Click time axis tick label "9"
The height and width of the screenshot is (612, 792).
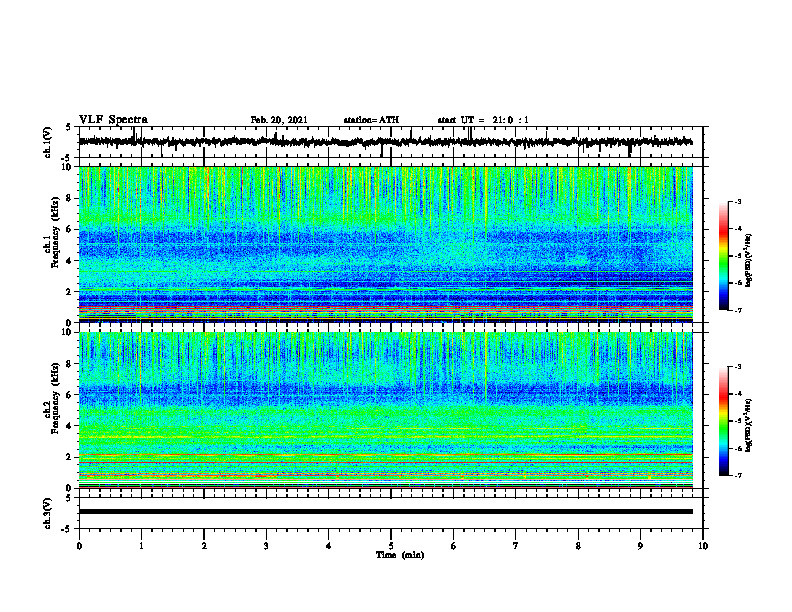click(x=640, y=546)
